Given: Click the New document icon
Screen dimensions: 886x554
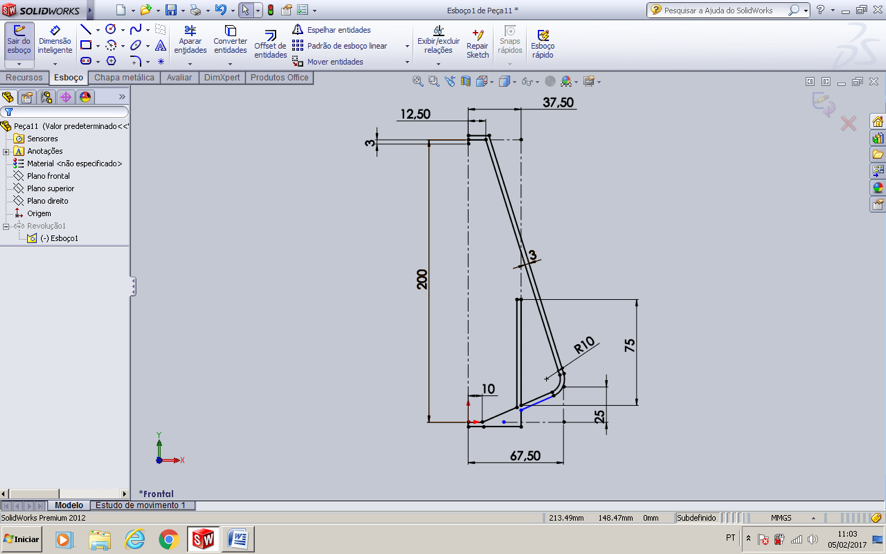Looking at the screenshot, I should (121, 10).
